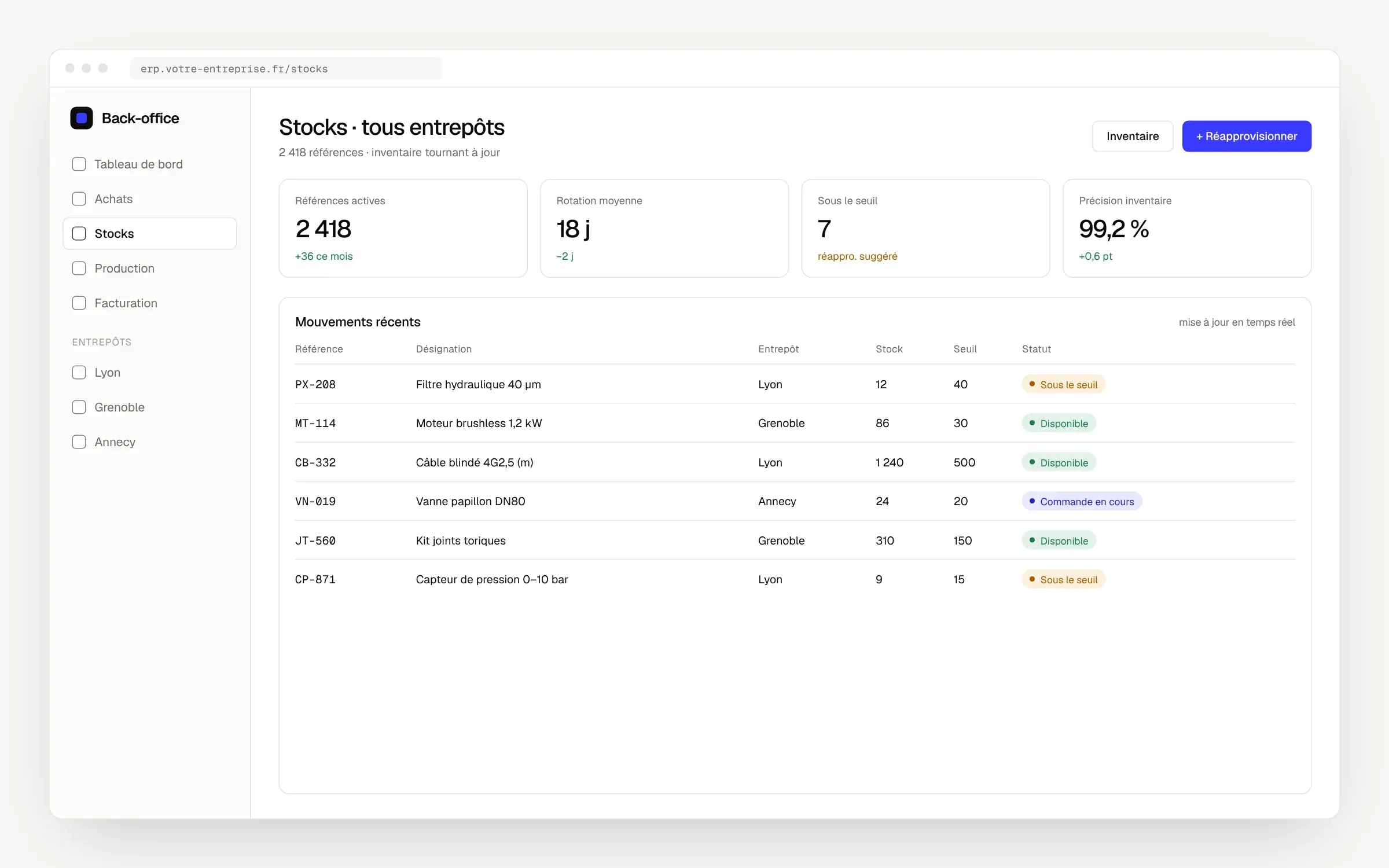Click the Inventaire button
Screen dimensions: 1389x868
click(x=1133, y=136)
